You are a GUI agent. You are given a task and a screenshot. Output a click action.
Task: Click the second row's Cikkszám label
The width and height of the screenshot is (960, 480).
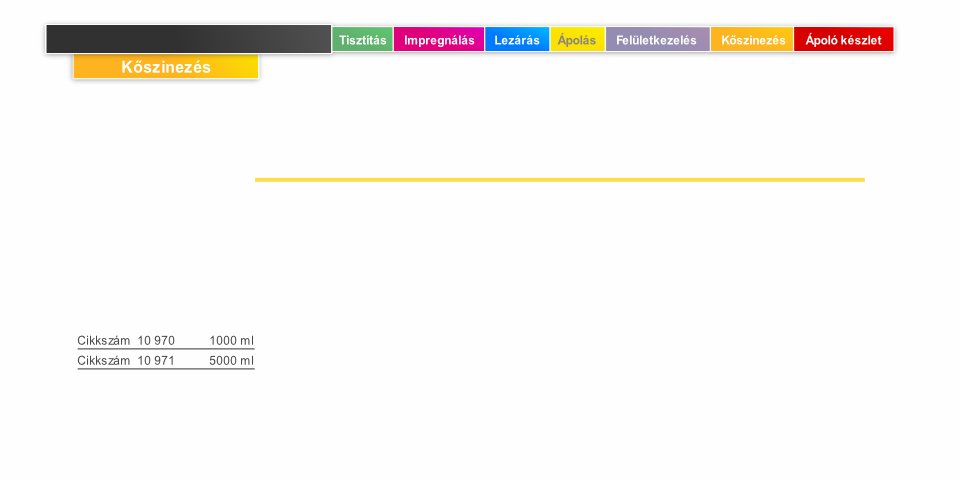tap(103, 361)
